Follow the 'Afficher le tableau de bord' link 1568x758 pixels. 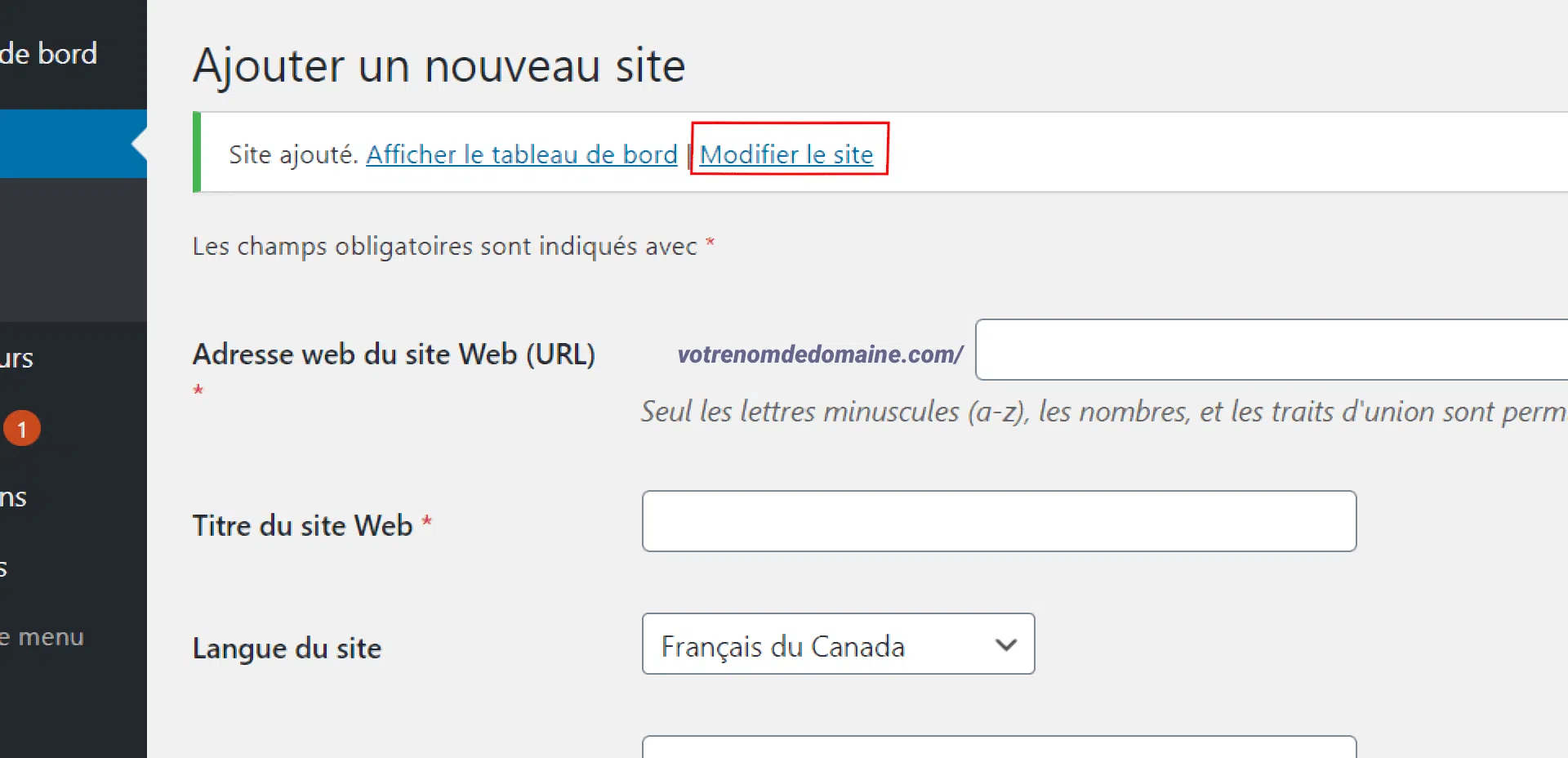522,154
